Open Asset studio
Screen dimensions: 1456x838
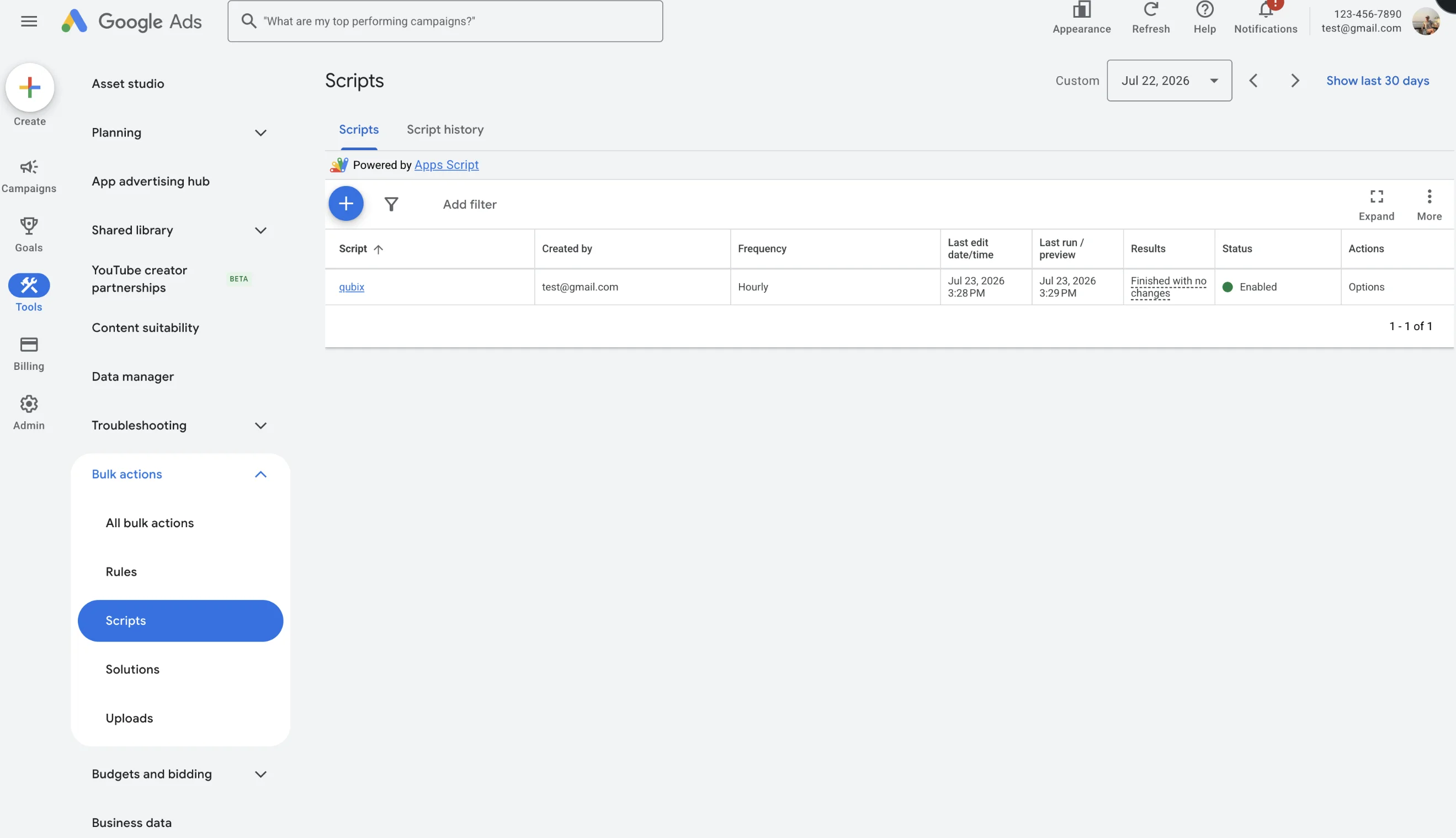point(127,84)
